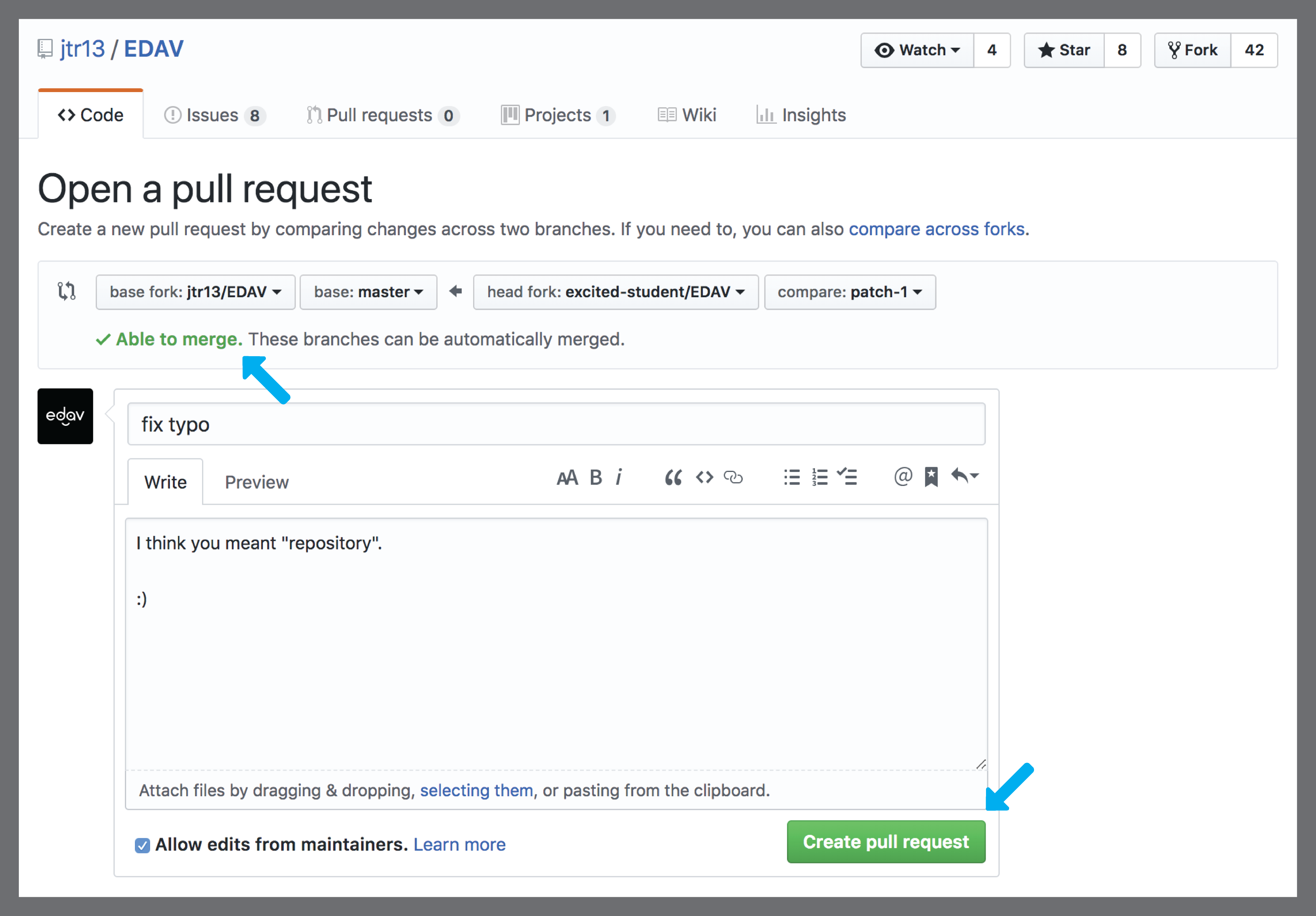View watchers count 4
The image size is (1316, 916).
coord(991,50)
